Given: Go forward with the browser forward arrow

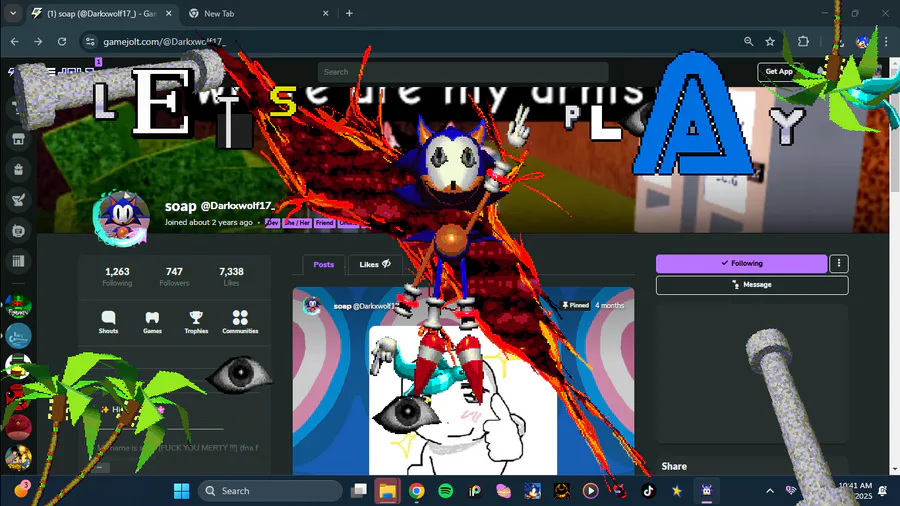Looking at the screenshot, I should tap(38, 41).
